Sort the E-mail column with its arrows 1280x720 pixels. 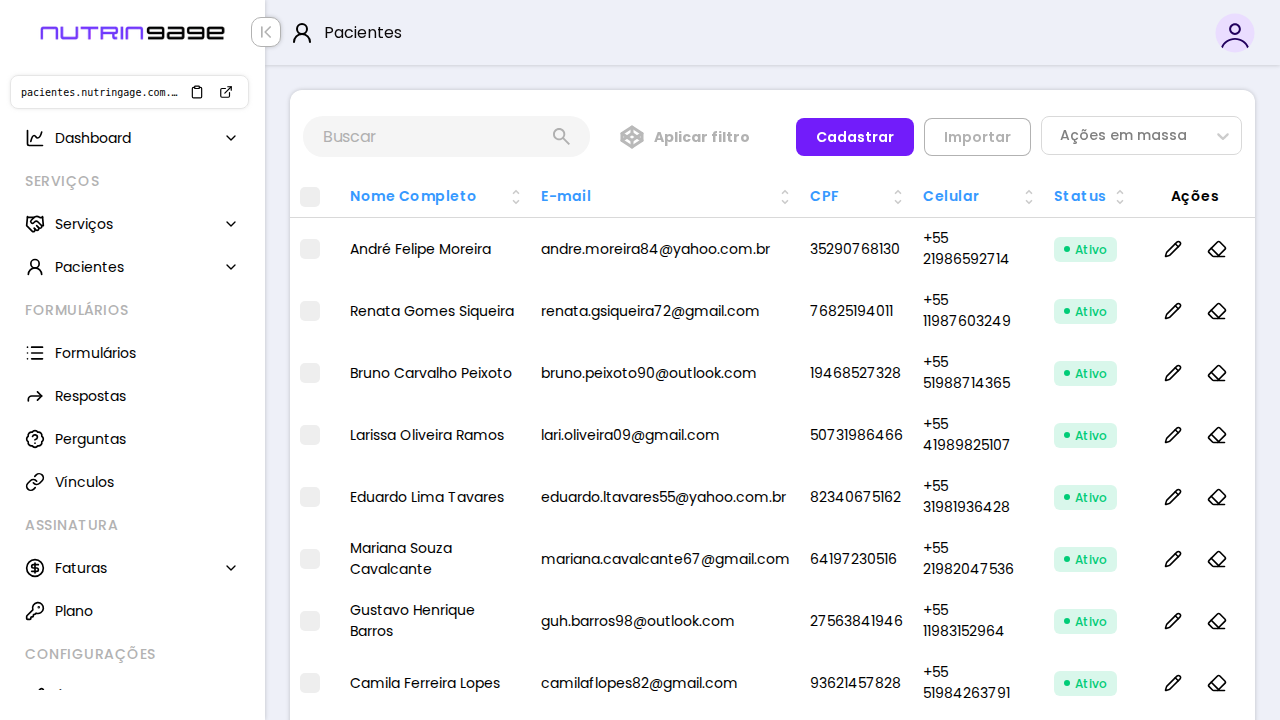(x=786, y=197)
